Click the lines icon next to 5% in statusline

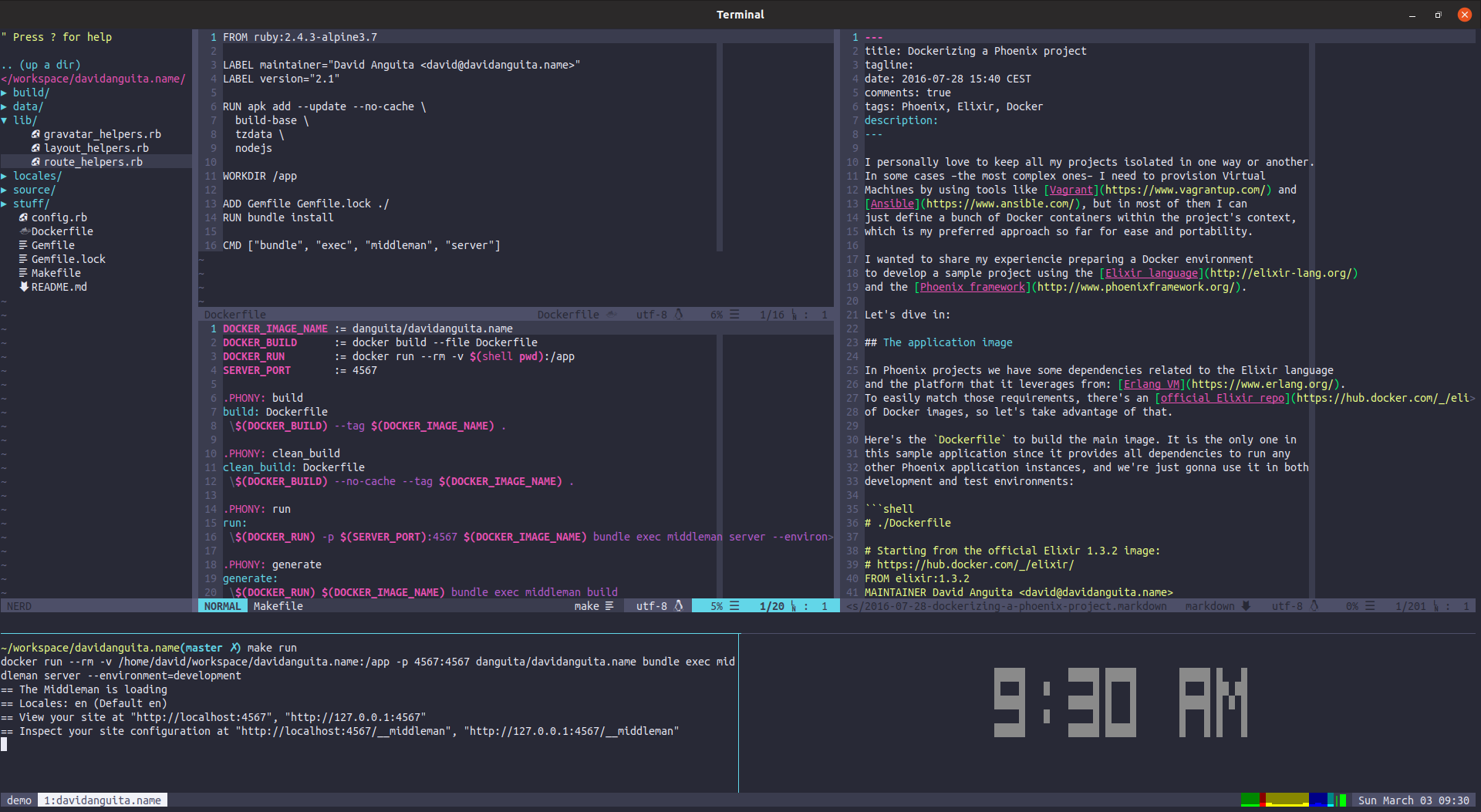point(734,606)
